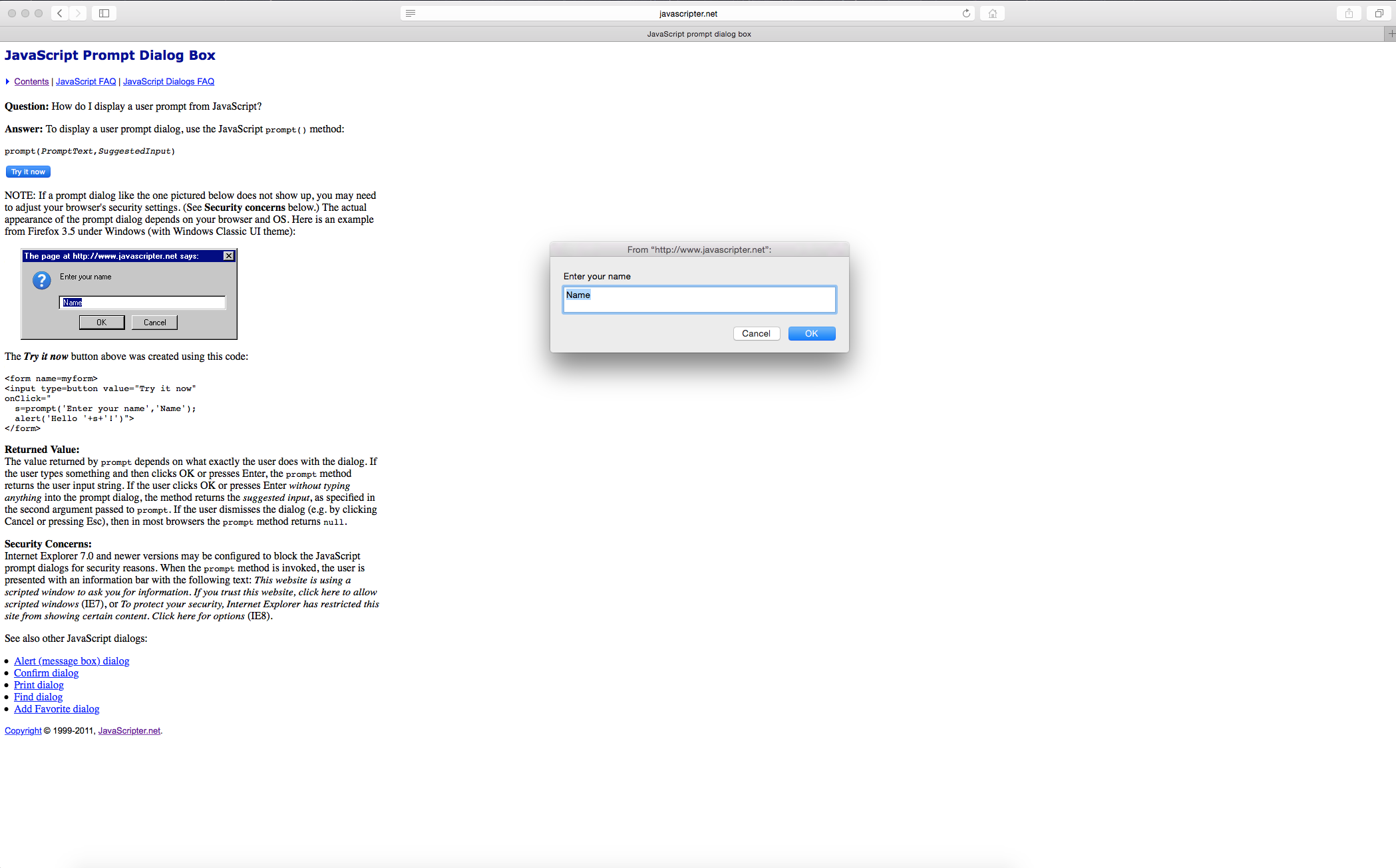Click the Name text input field
Viewport: 1396px width, 868px height.
[699, 300]
